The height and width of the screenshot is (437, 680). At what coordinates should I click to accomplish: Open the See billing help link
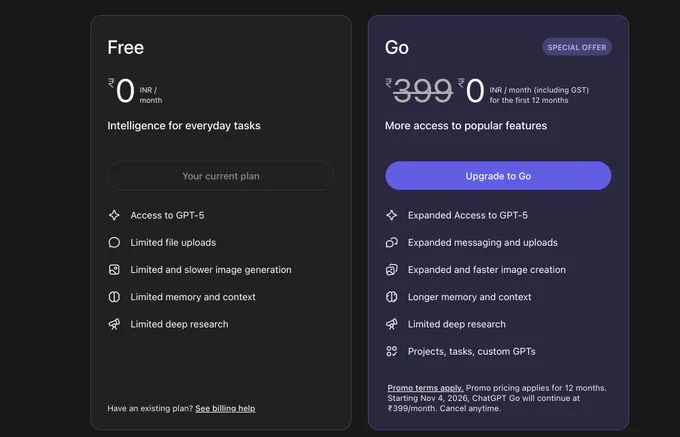tap(225, 408)
